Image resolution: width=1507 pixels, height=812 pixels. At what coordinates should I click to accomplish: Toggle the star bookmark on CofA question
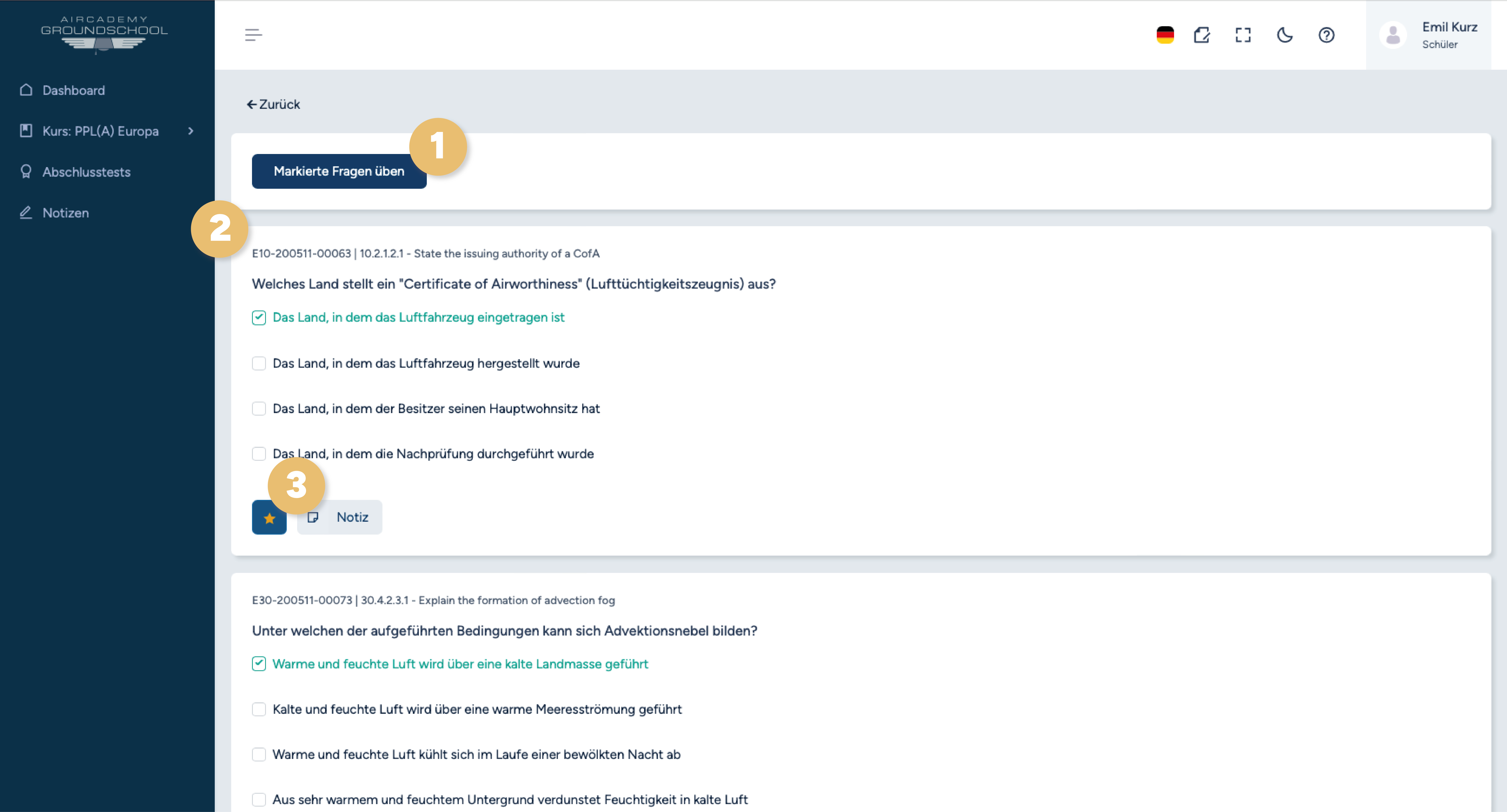(269, 518)
